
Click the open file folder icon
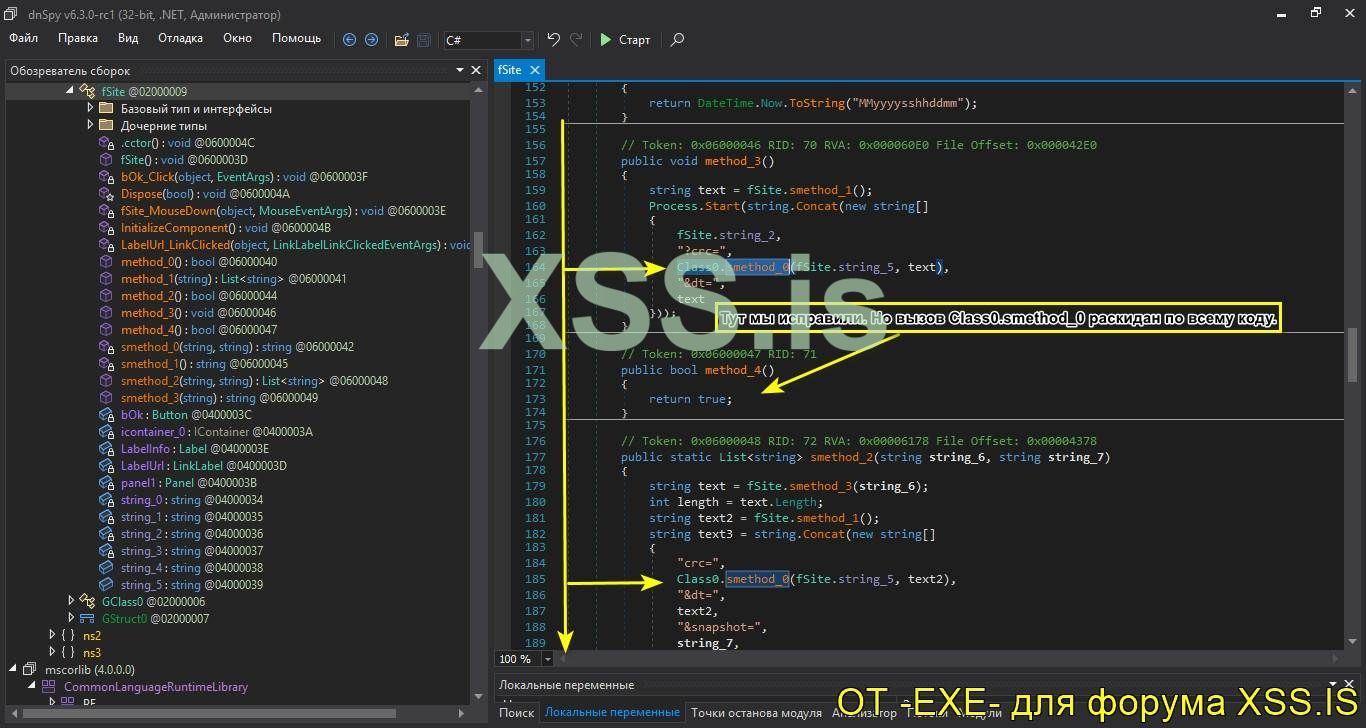tap(401, 40)
